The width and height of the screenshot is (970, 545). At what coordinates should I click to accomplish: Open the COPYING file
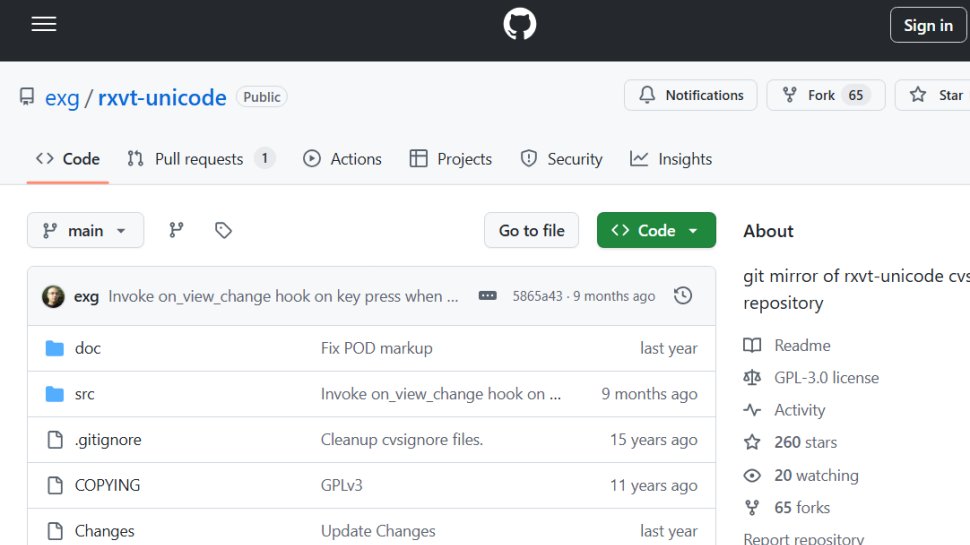point(107,486)
